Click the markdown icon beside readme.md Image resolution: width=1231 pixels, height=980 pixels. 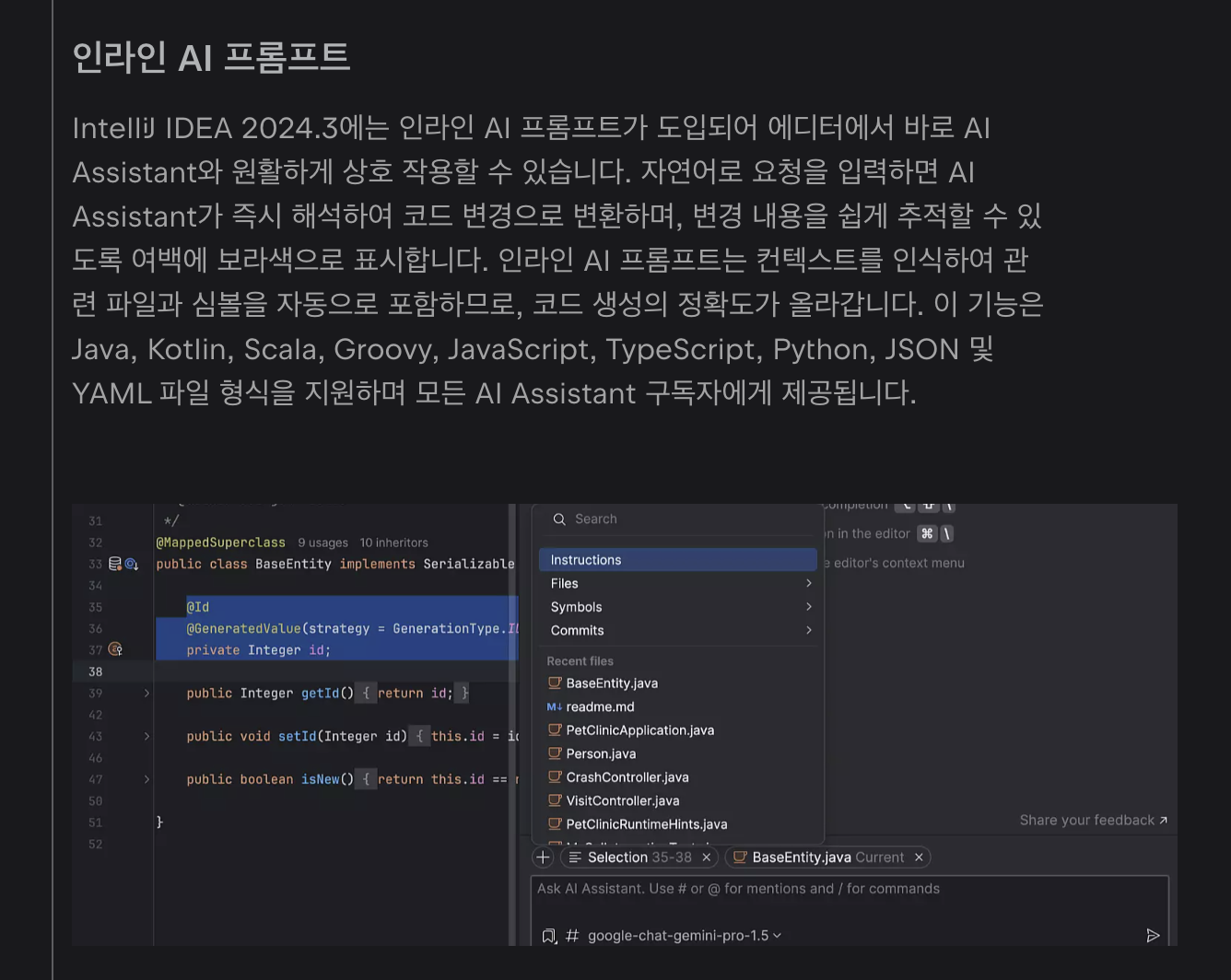coord(555,707)
